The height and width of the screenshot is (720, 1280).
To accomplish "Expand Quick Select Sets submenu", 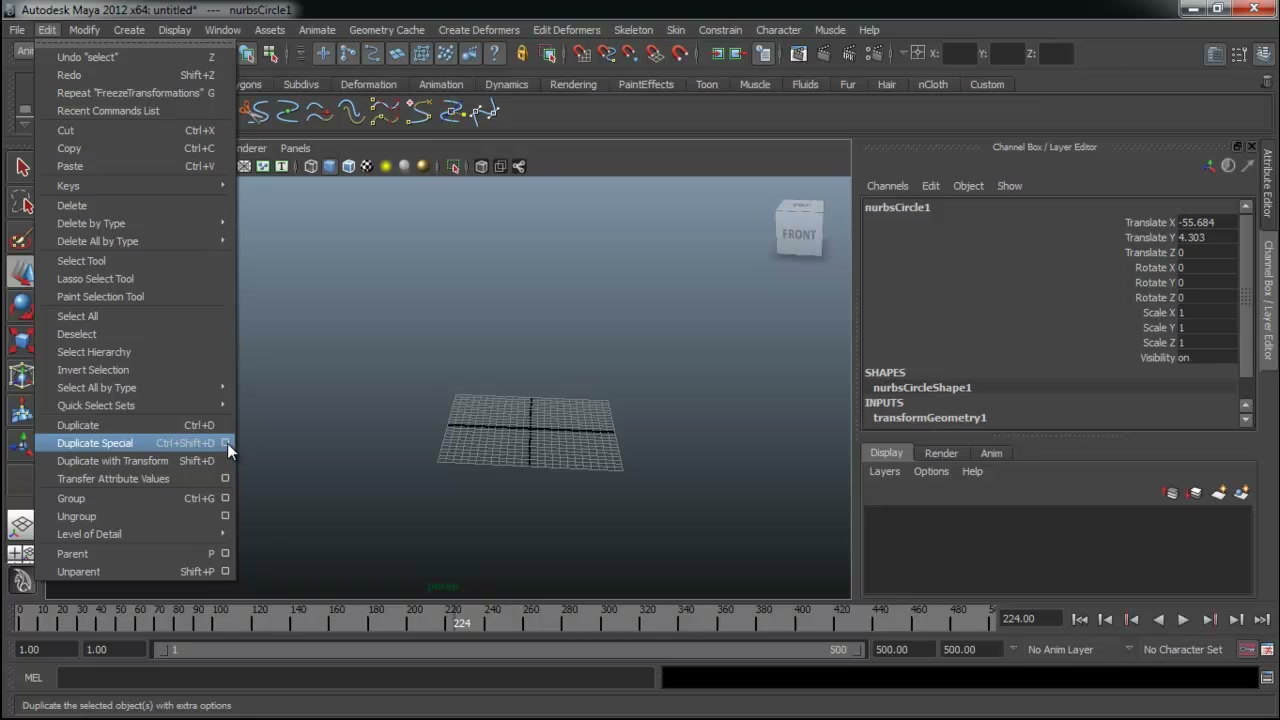I will [223, 406].
